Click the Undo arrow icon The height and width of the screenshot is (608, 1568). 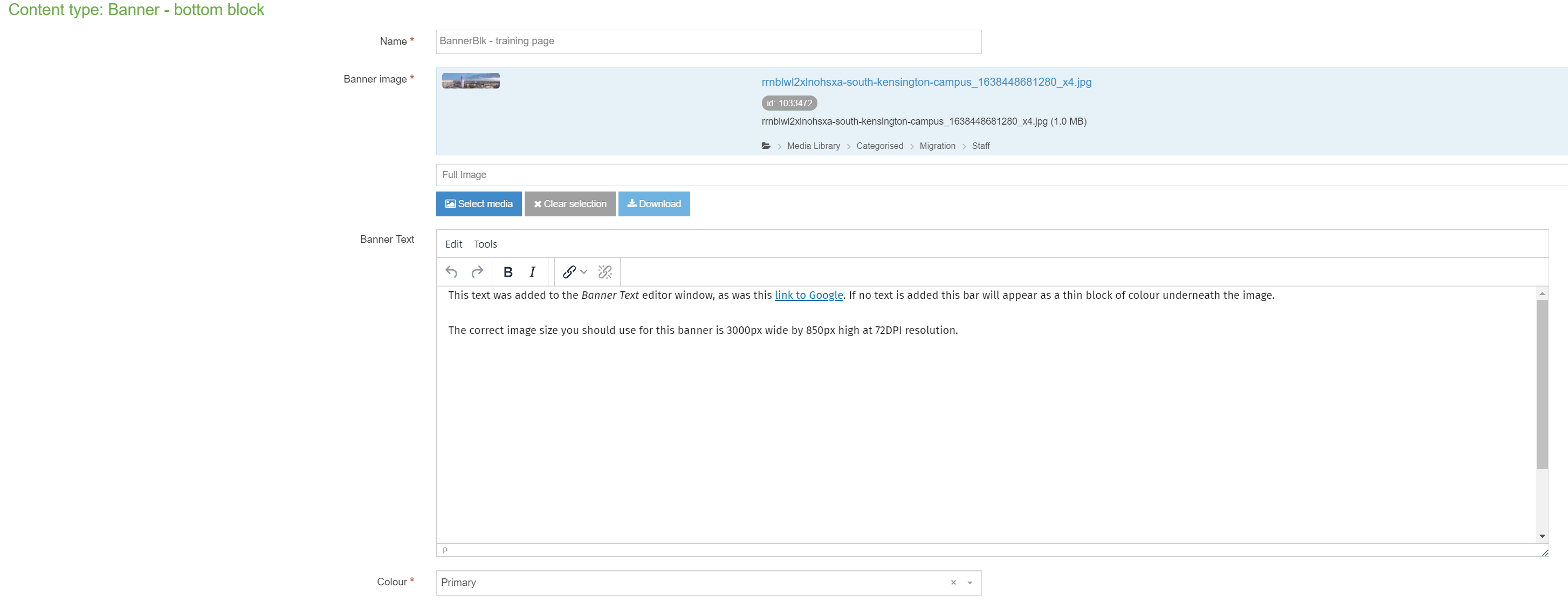pyautogui.click(x=451, y=272)
